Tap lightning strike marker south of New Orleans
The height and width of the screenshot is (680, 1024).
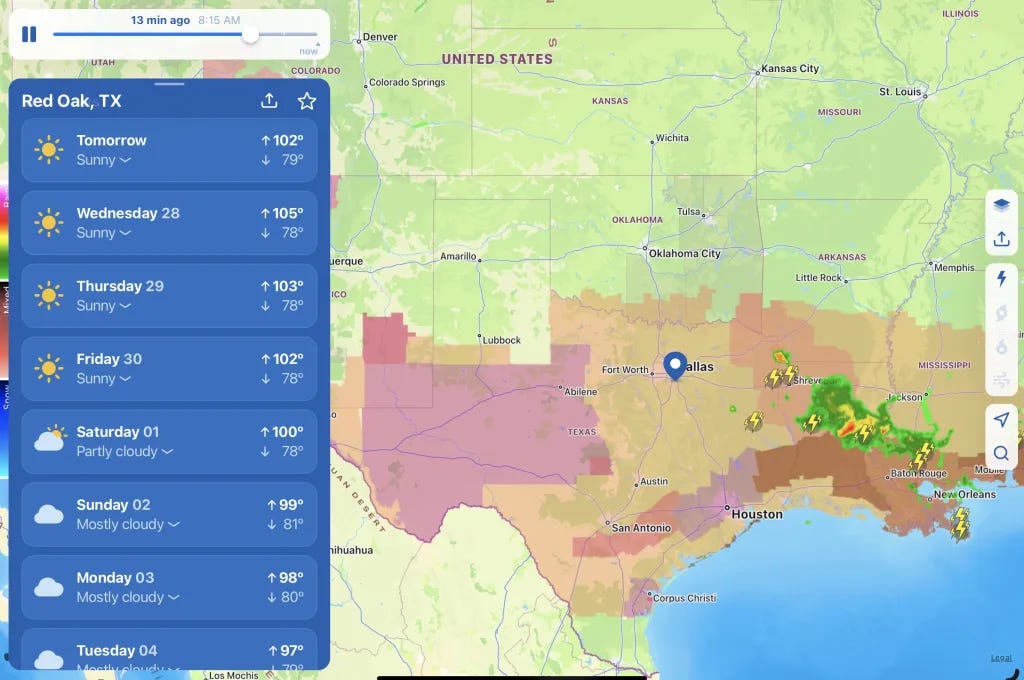[x=960, y=523]
